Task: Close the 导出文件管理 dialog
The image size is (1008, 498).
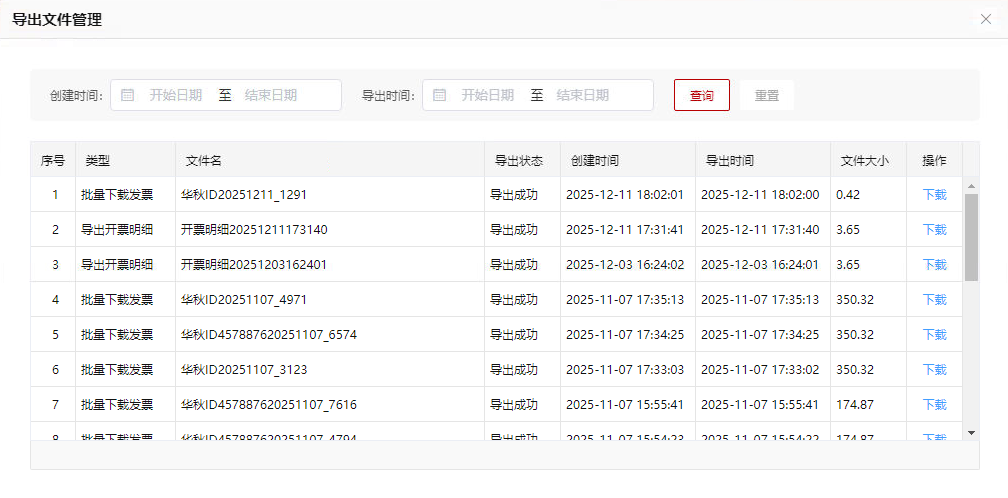Action: tap(985, 19)
